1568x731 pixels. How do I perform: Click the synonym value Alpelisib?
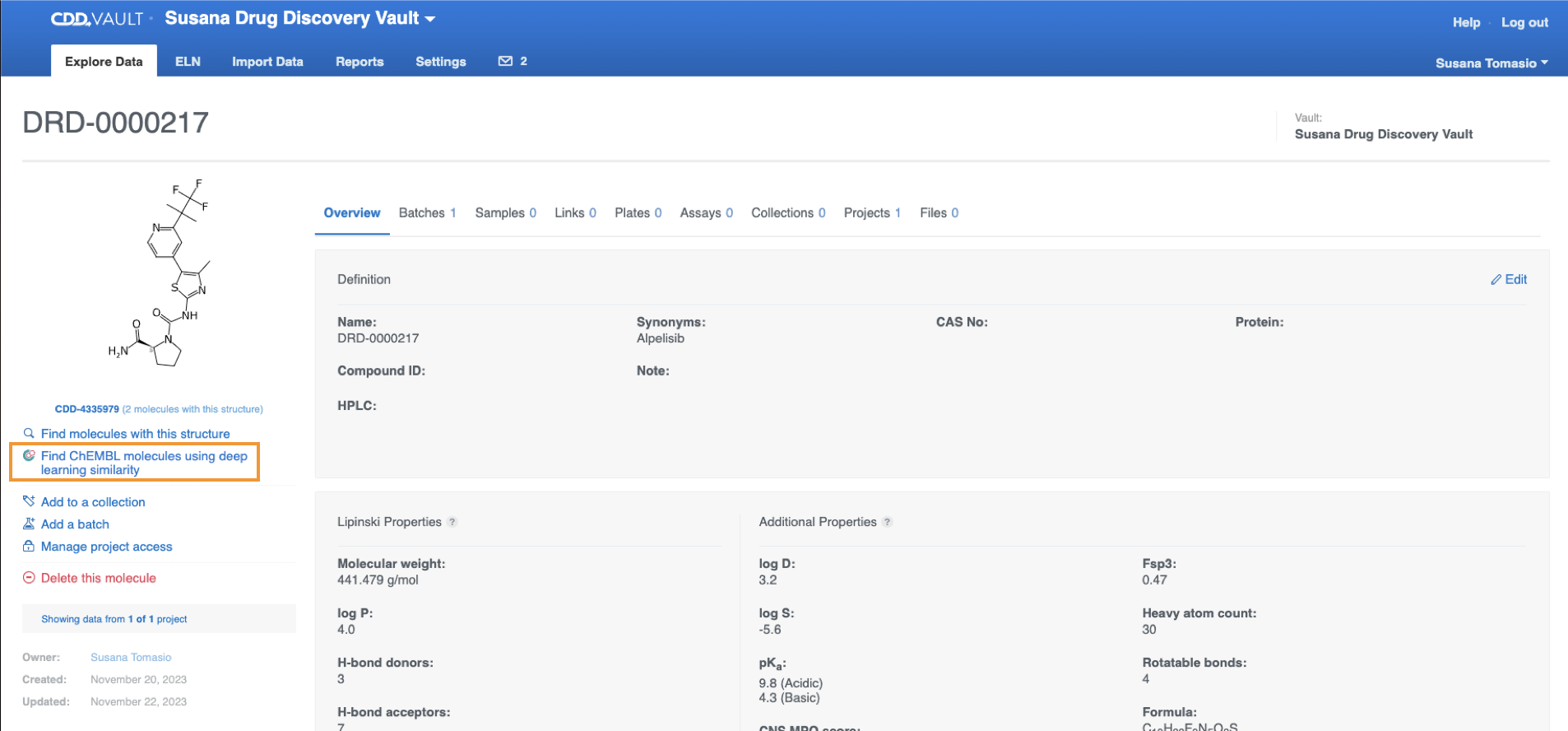coord(661,338)
